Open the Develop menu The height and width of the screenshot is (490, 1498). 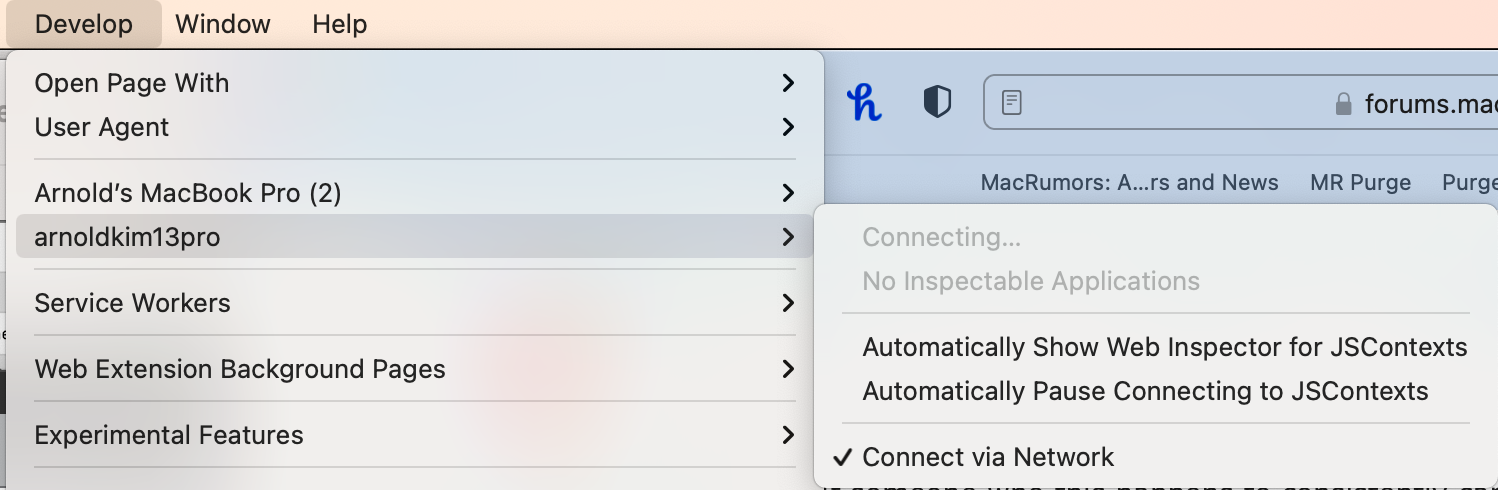coord(84,24)
